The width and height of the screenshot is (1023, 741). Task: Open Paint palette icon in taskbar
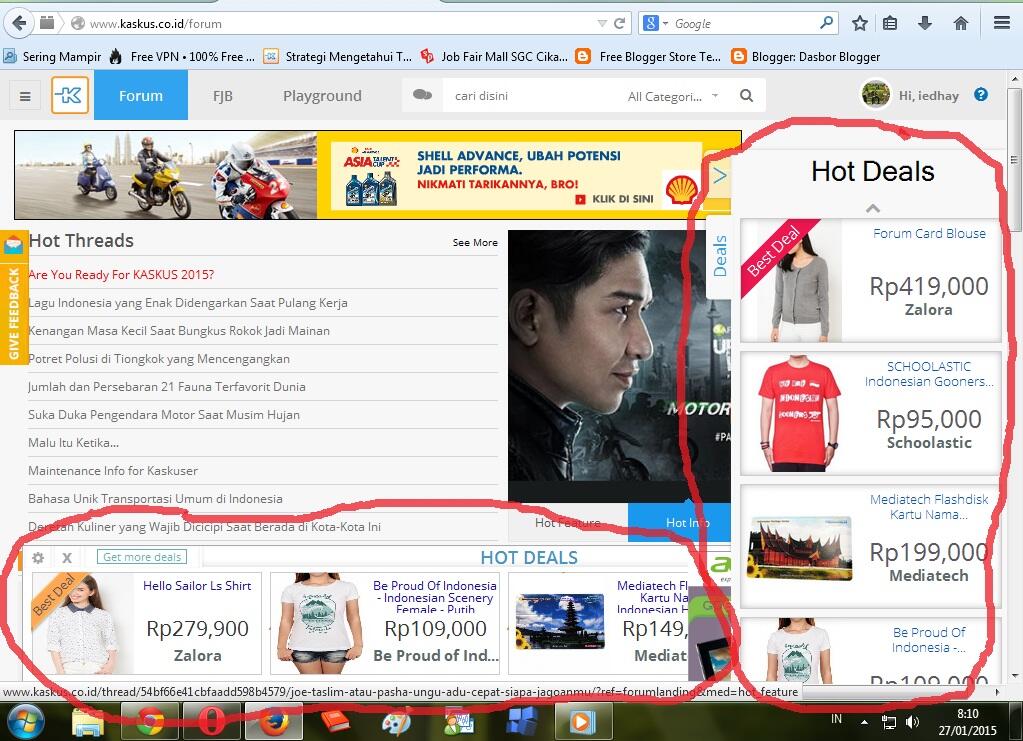coord(397,722)
